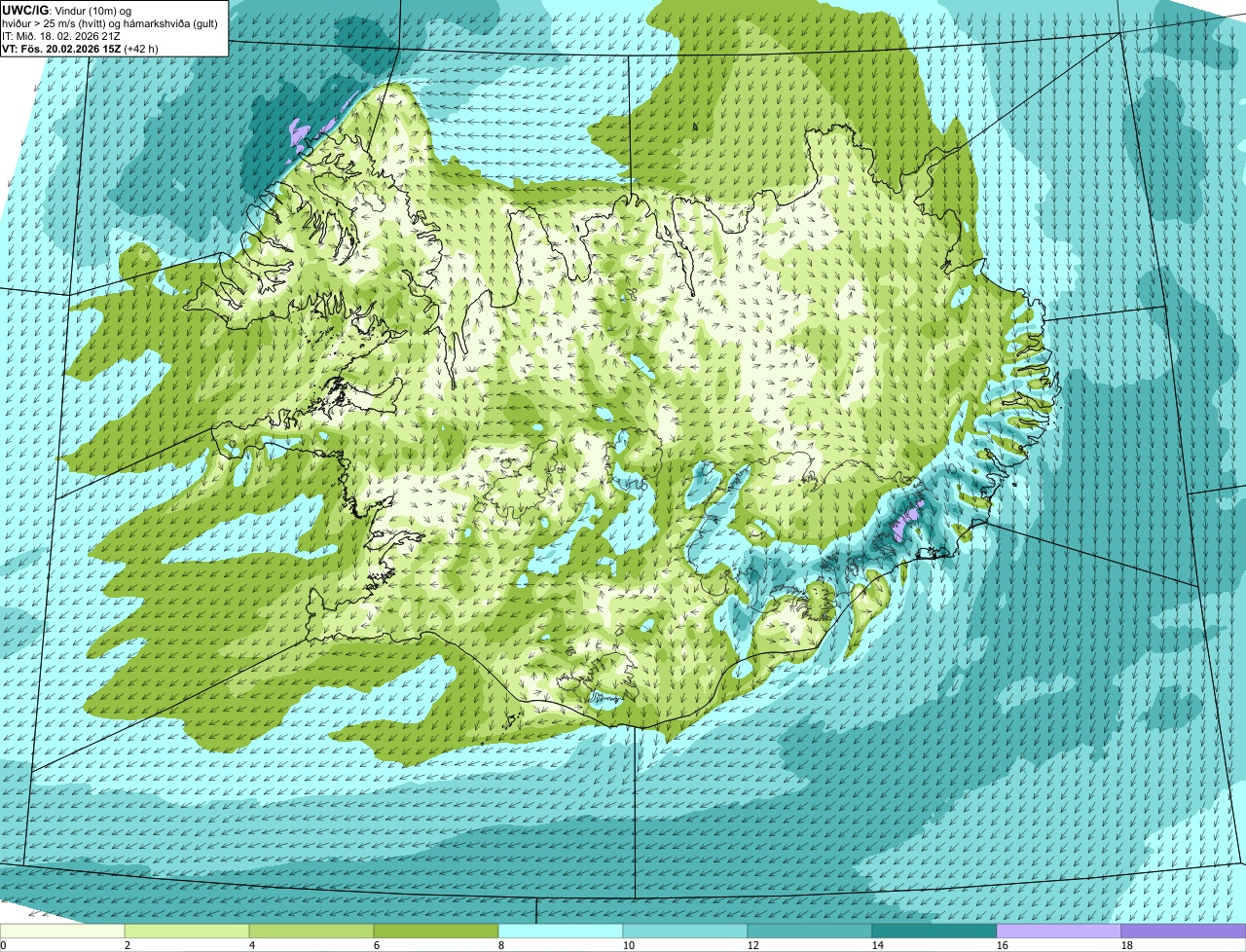The height and width of the screenshot is (952, 1246).
Task: Click the legend label '12'
Action: click(753, 945)
